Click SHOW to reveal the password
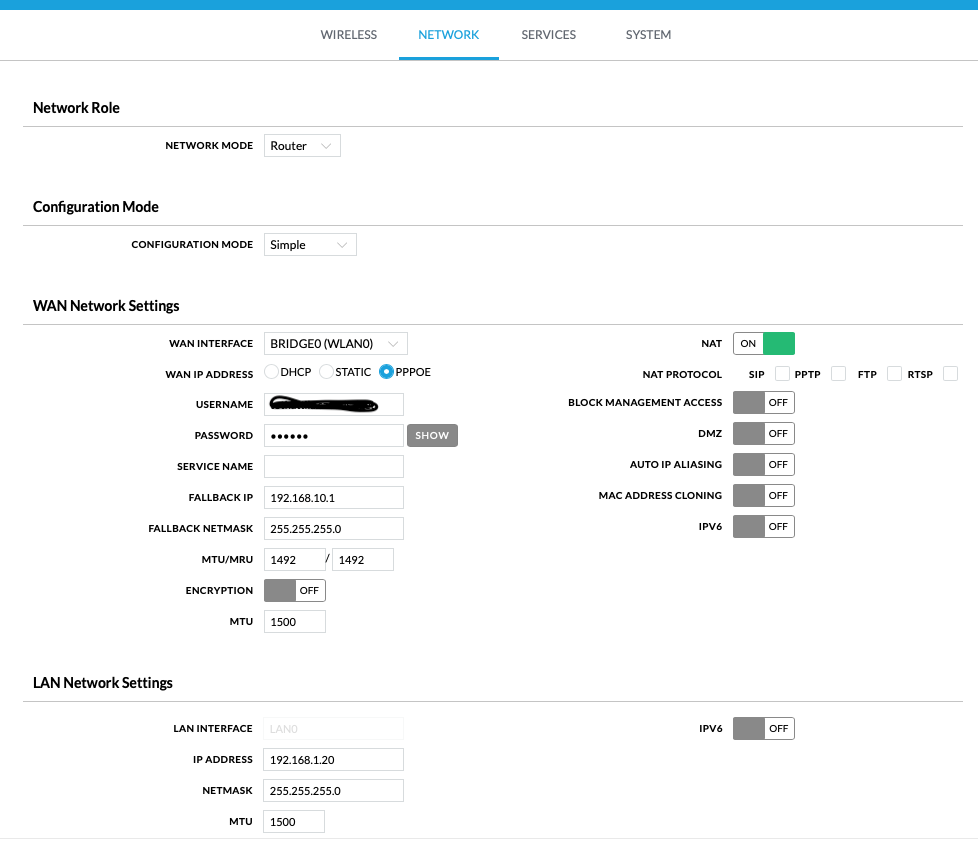The width and height of the screenshot is (978, 848). coord(432,435)
